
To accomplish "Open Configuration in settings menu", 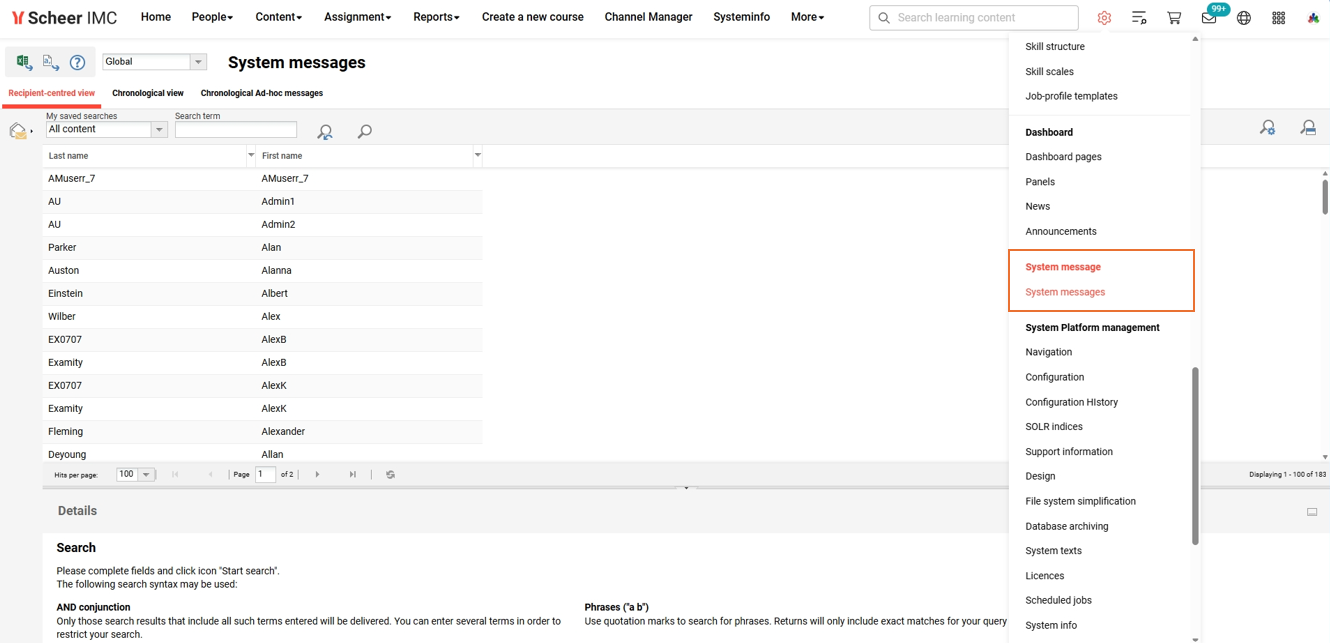I will (x=1054, y=377).
